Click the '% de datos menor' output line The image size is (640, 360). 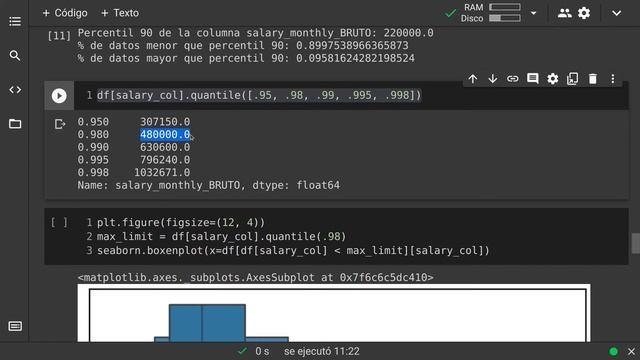coord(243,45)
